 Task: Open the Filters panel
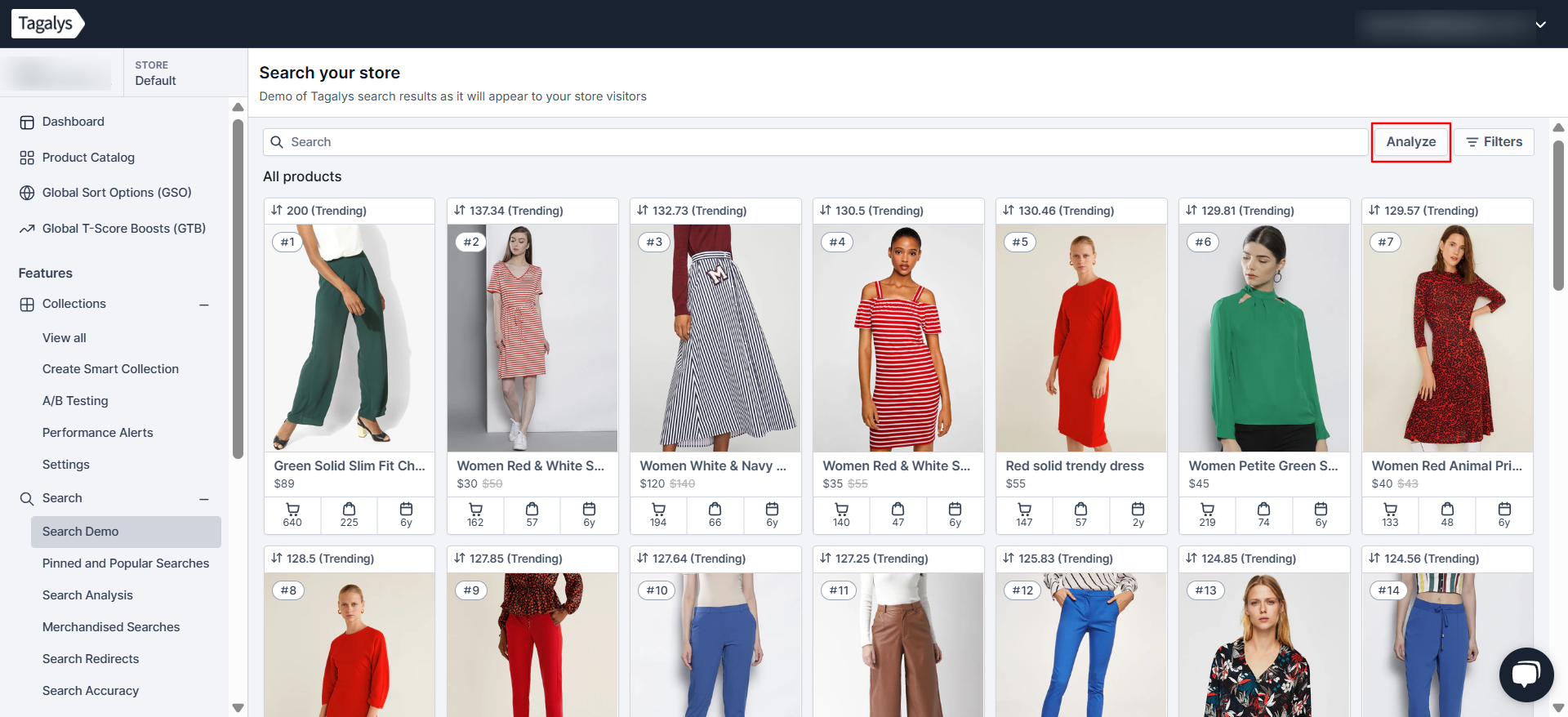click(x=1494, y=142)
